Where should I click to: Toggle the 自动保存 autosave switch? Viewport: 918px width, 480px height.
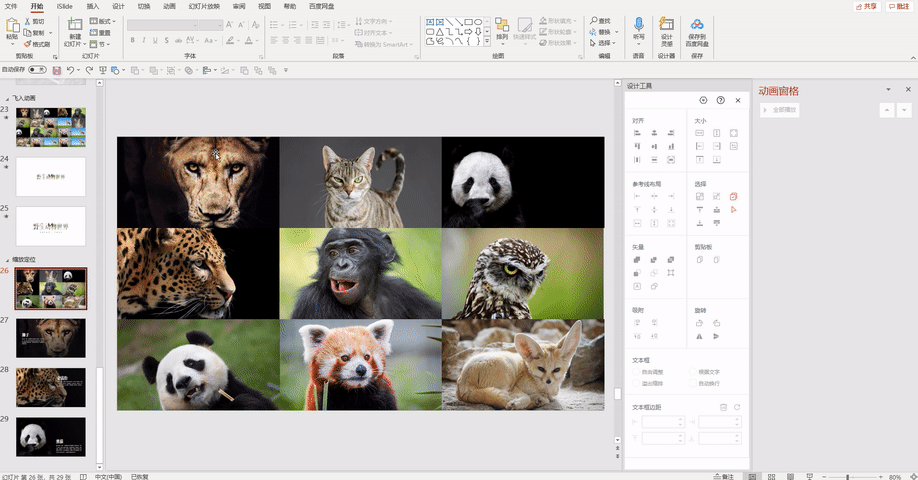point(39,70)
